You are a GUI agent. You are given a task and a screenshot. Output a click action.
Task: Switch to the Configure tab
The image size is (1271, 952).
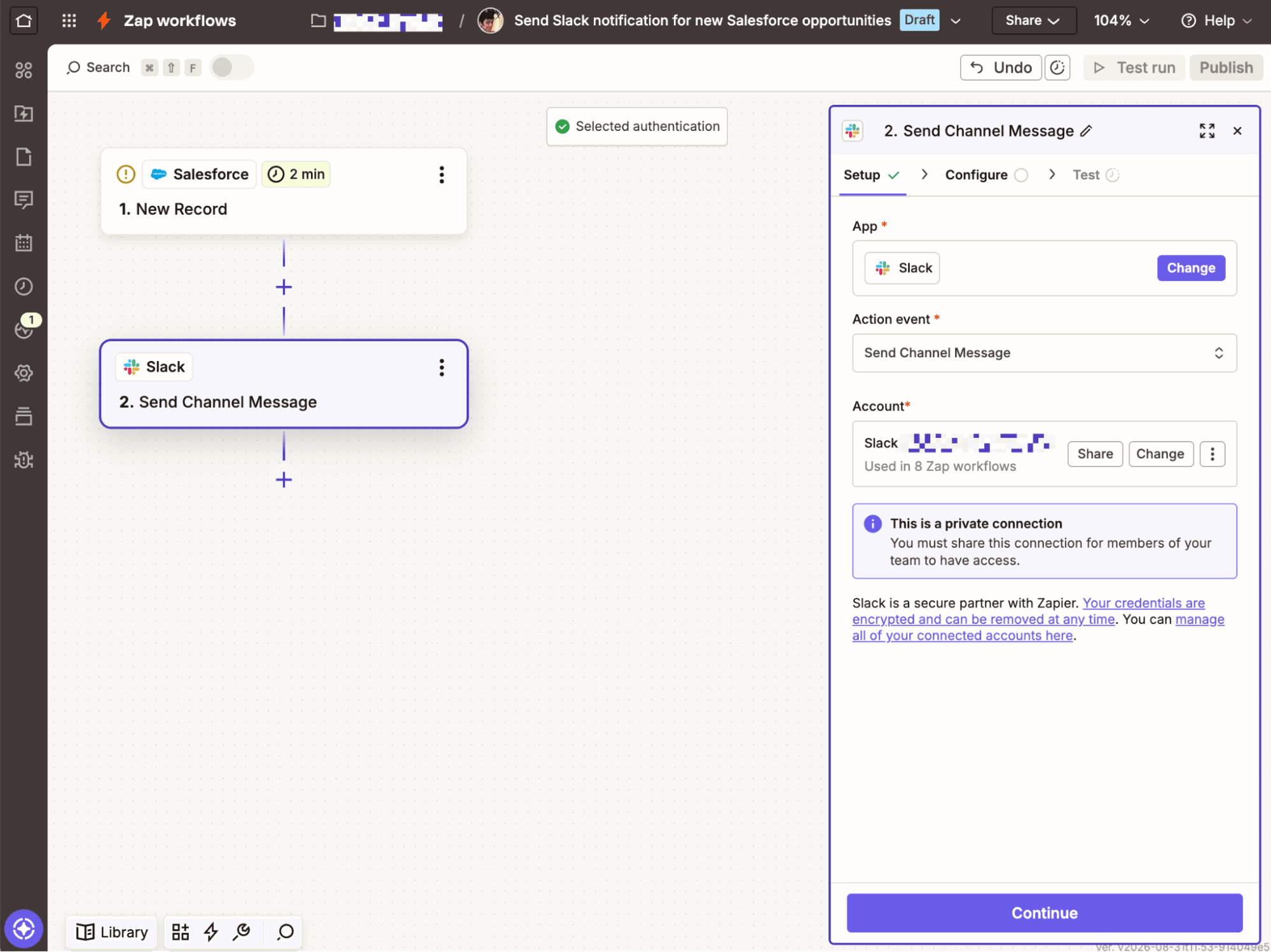(986, 175)
